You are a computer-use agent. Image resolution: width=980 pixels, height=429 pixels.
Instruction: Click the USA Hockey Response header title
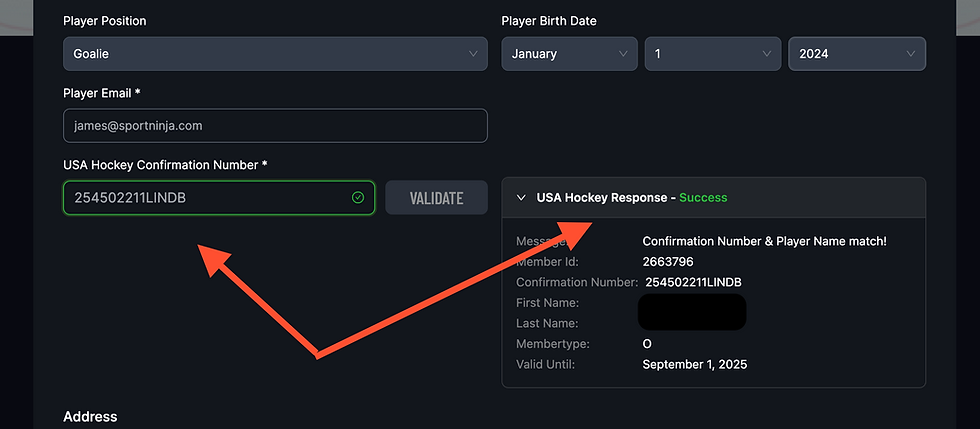(x=601, y=198)
